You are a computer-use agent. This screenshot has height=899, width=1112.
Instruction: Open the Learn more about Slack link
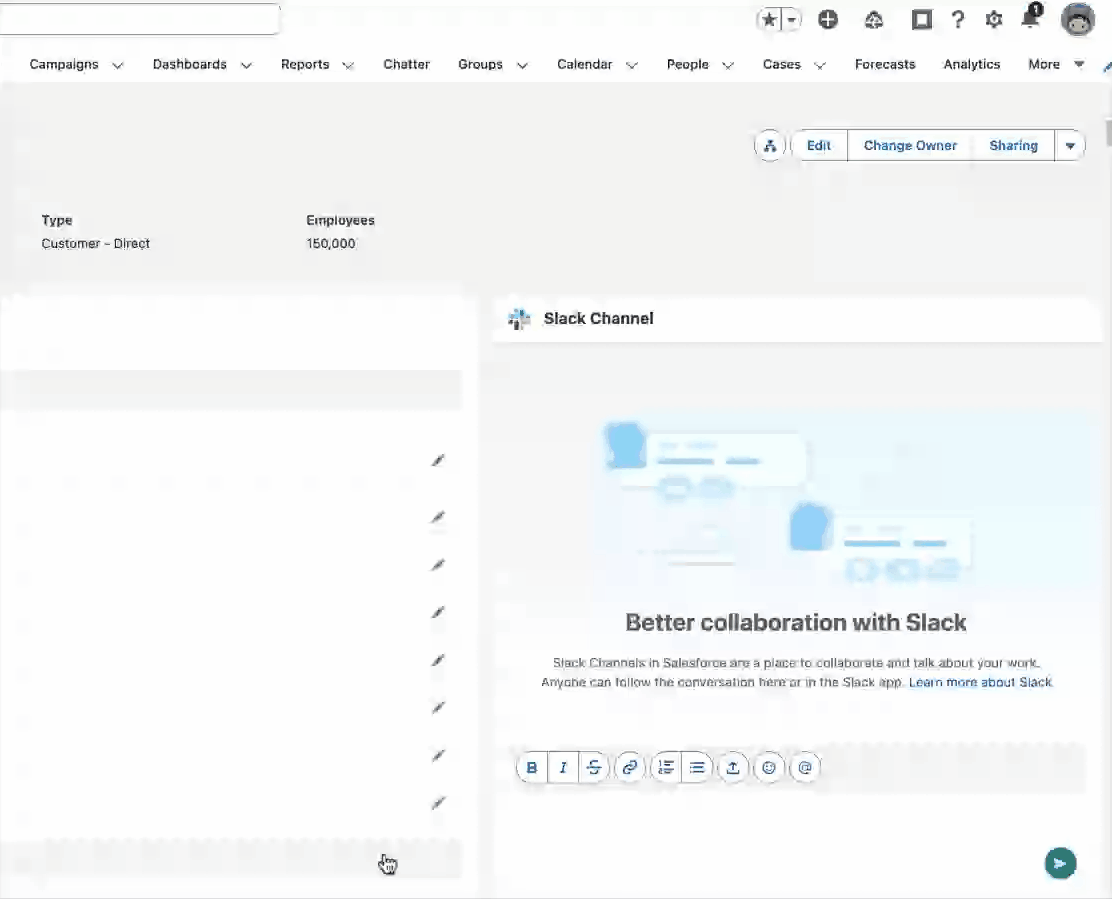(x=980, y=682)
